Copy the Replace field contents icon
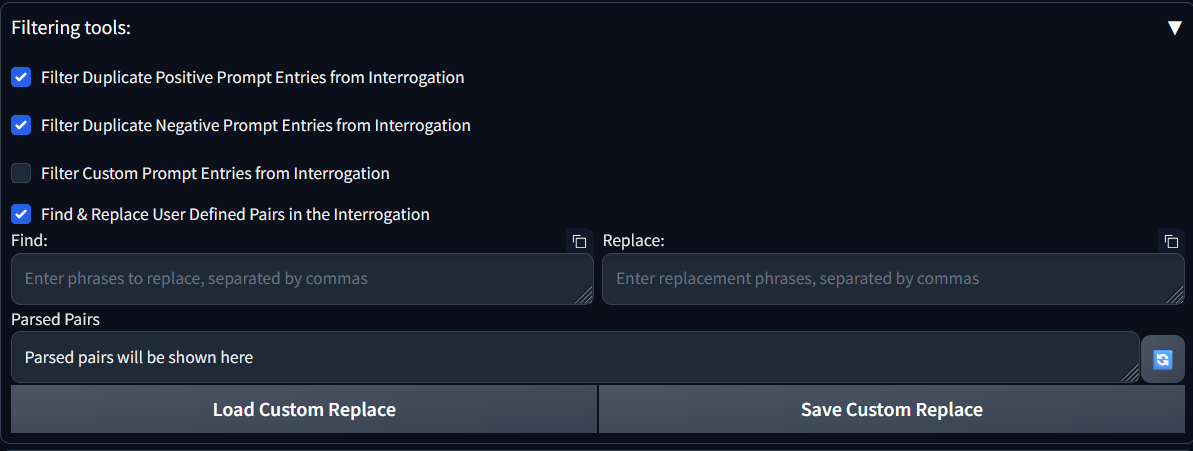 click(x=1171, y=241)
